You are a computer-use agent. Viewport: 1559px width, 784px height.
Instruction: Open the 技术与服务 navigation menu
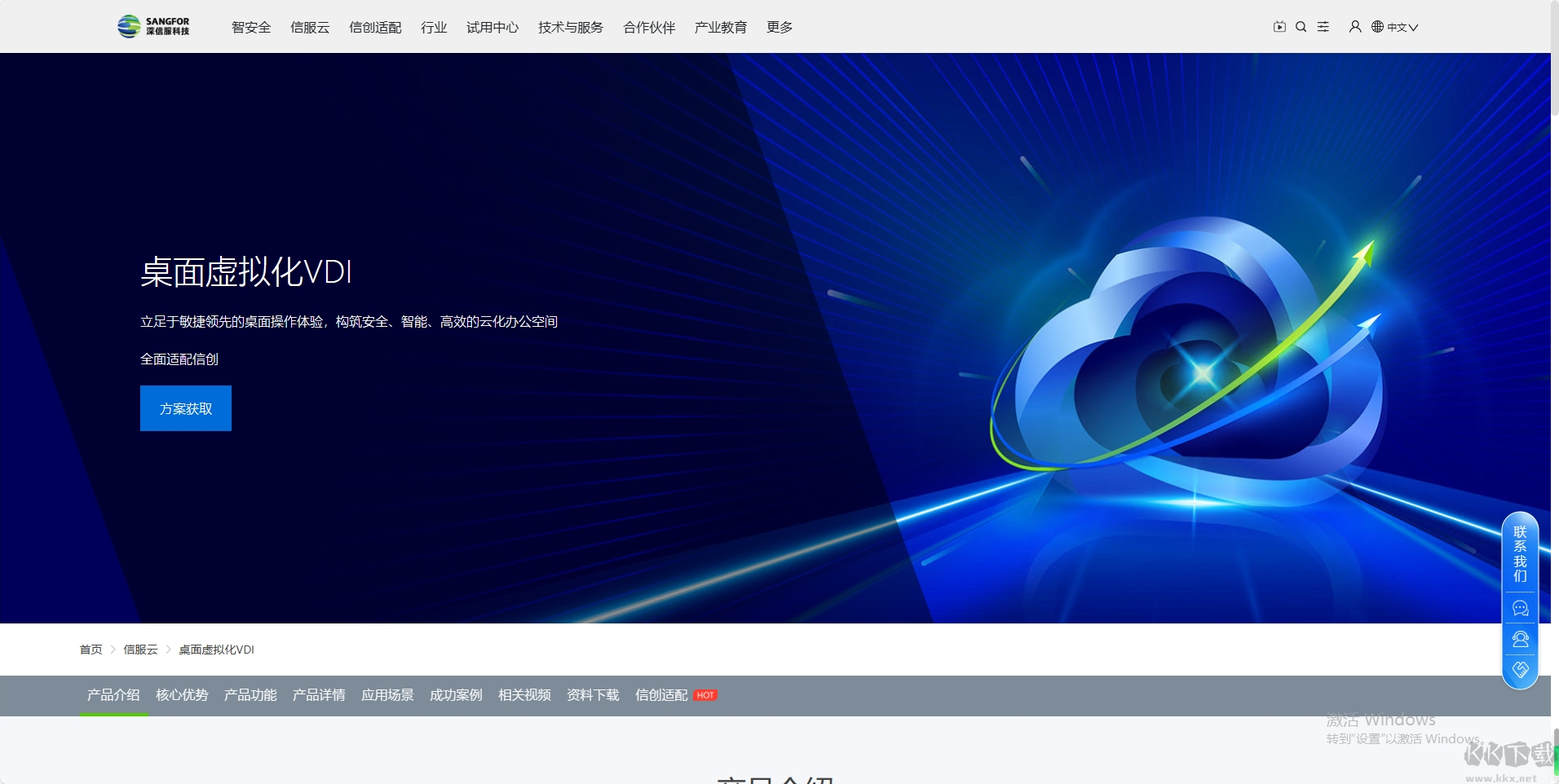click(x=571, y=27)
